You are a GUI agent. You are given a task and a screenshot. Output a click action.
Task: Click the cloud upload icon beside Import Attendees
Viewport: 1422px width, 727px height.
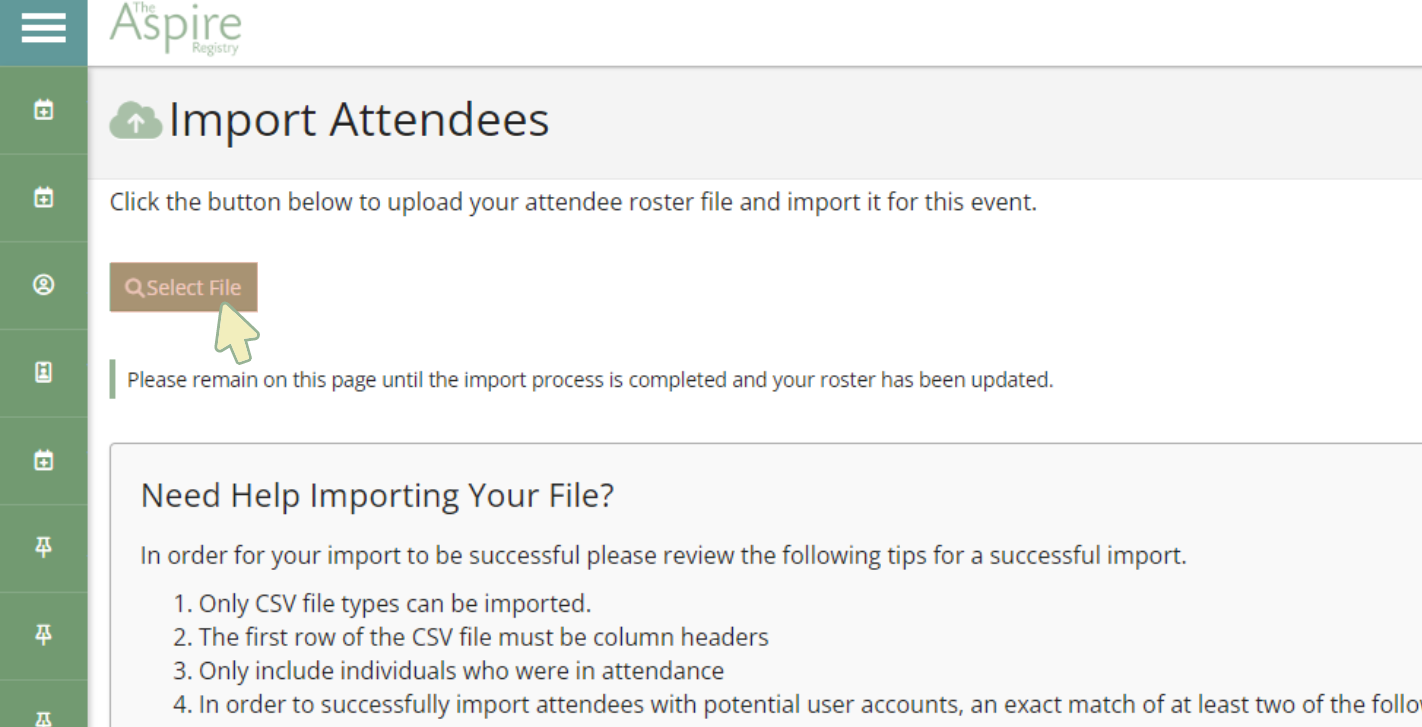click(x=135, y=121)
